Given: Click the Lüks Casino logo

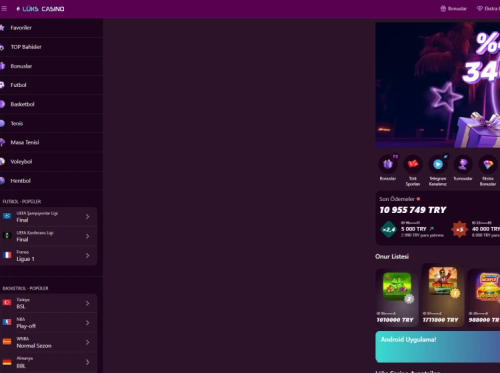Looking at the screenshot, I should pyautogui.click(x=40, y=9).
